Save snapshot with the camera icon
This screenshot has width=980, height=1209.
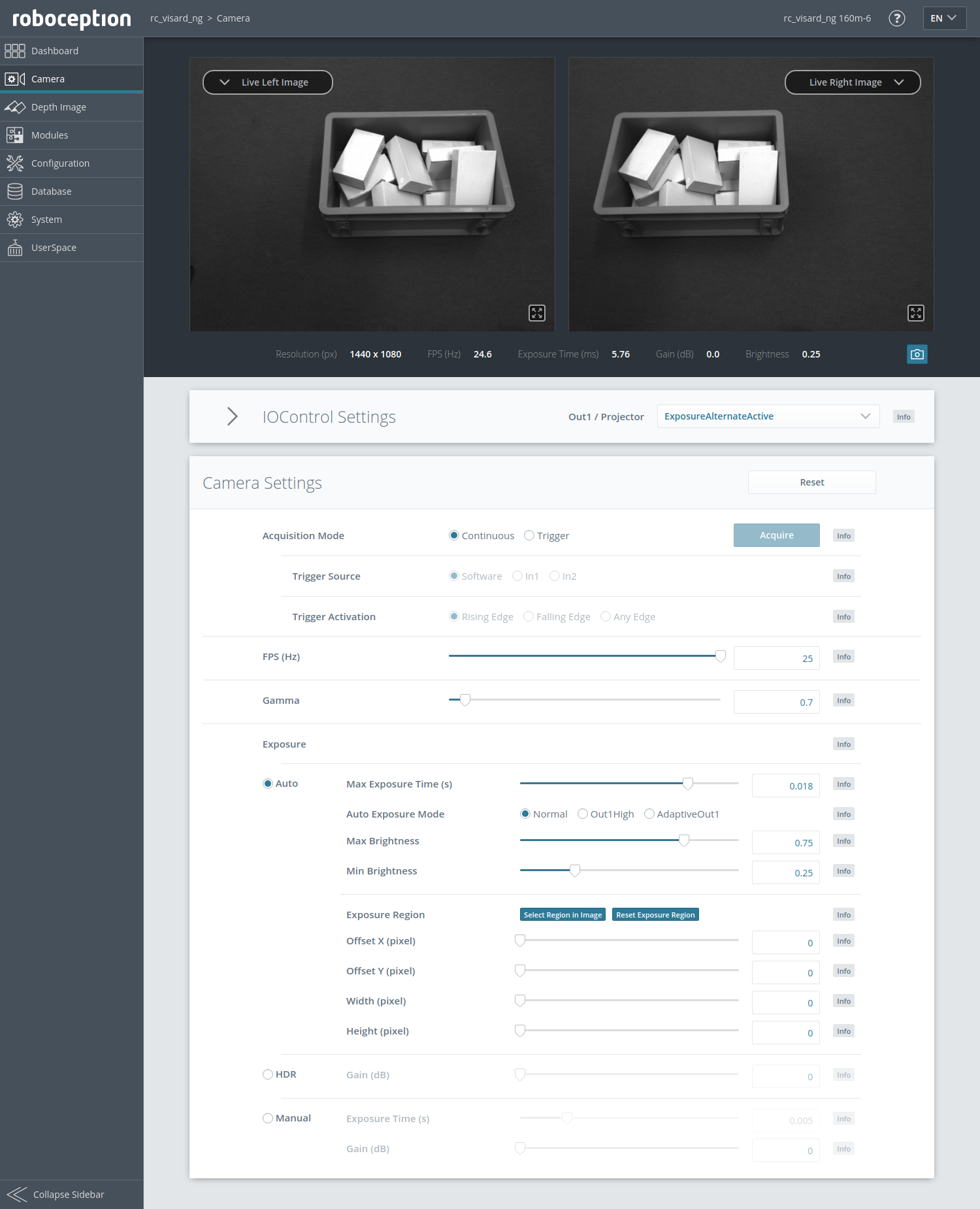click(x=917, y=354)
